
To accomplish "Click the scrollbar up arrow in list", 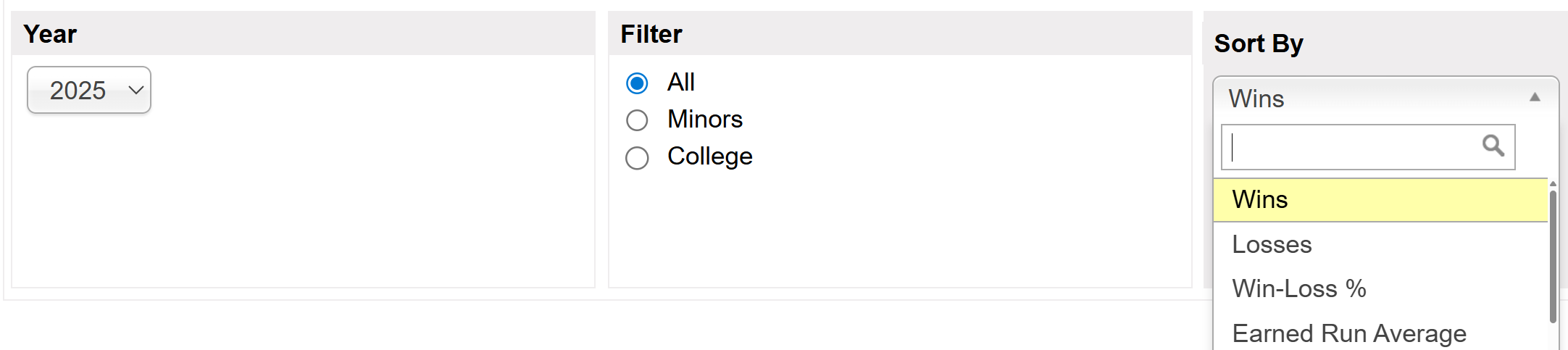I will (x=1553, y=184).
